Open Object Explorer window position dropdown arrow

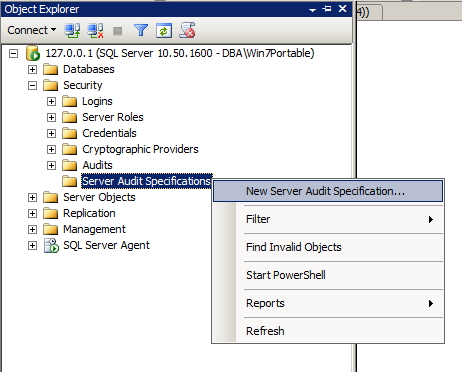pos(312,10)
